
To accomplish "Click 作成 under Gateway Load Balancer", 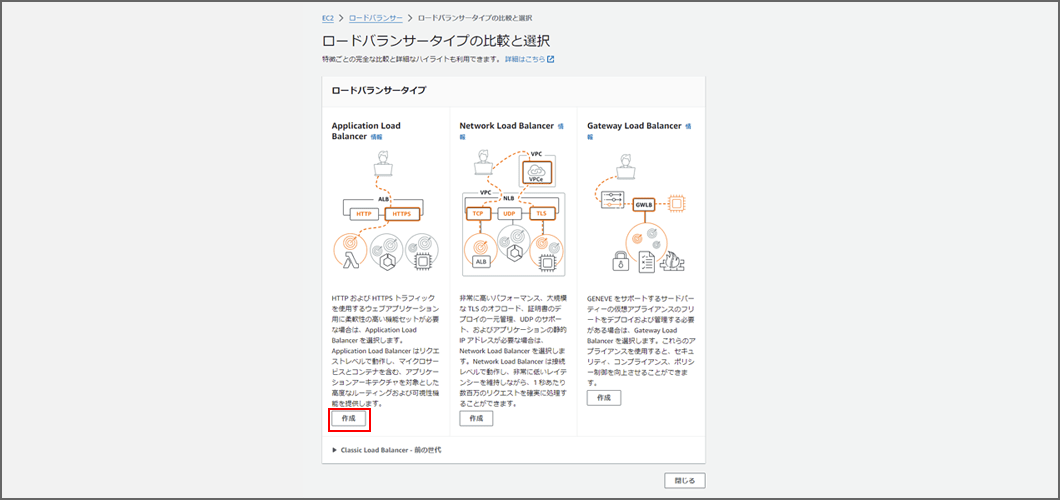I will 604,398.
